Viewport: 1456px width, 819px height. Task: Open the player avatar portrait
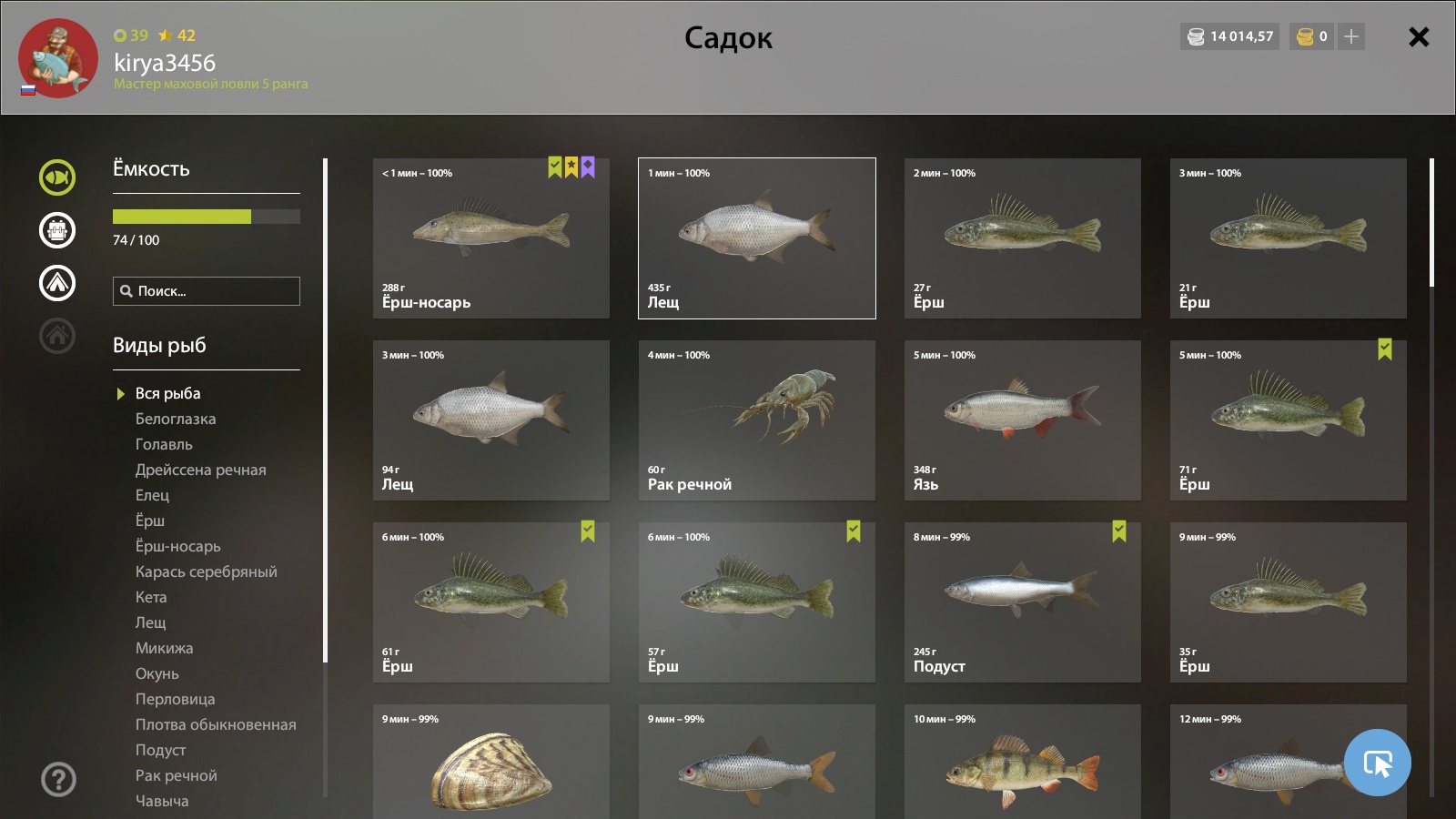(57, 58)
